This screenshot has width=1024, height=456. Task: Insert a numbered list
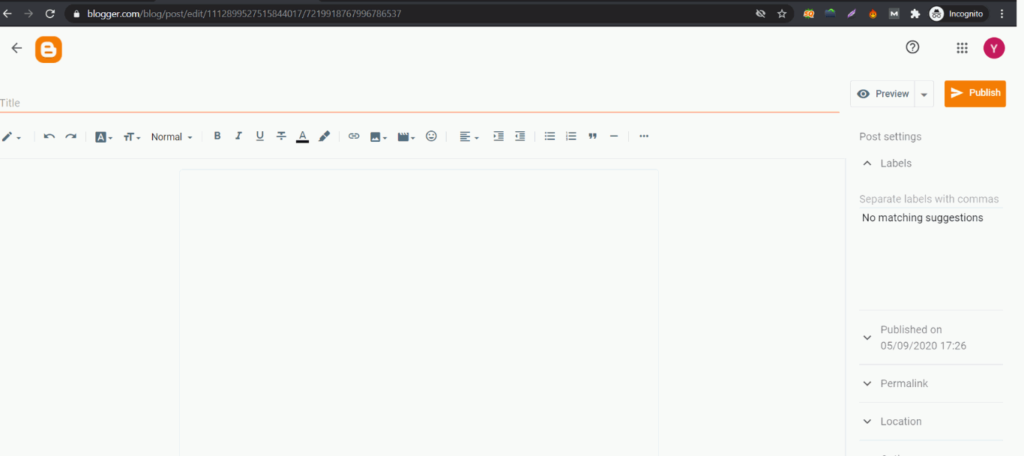(571, 136)
